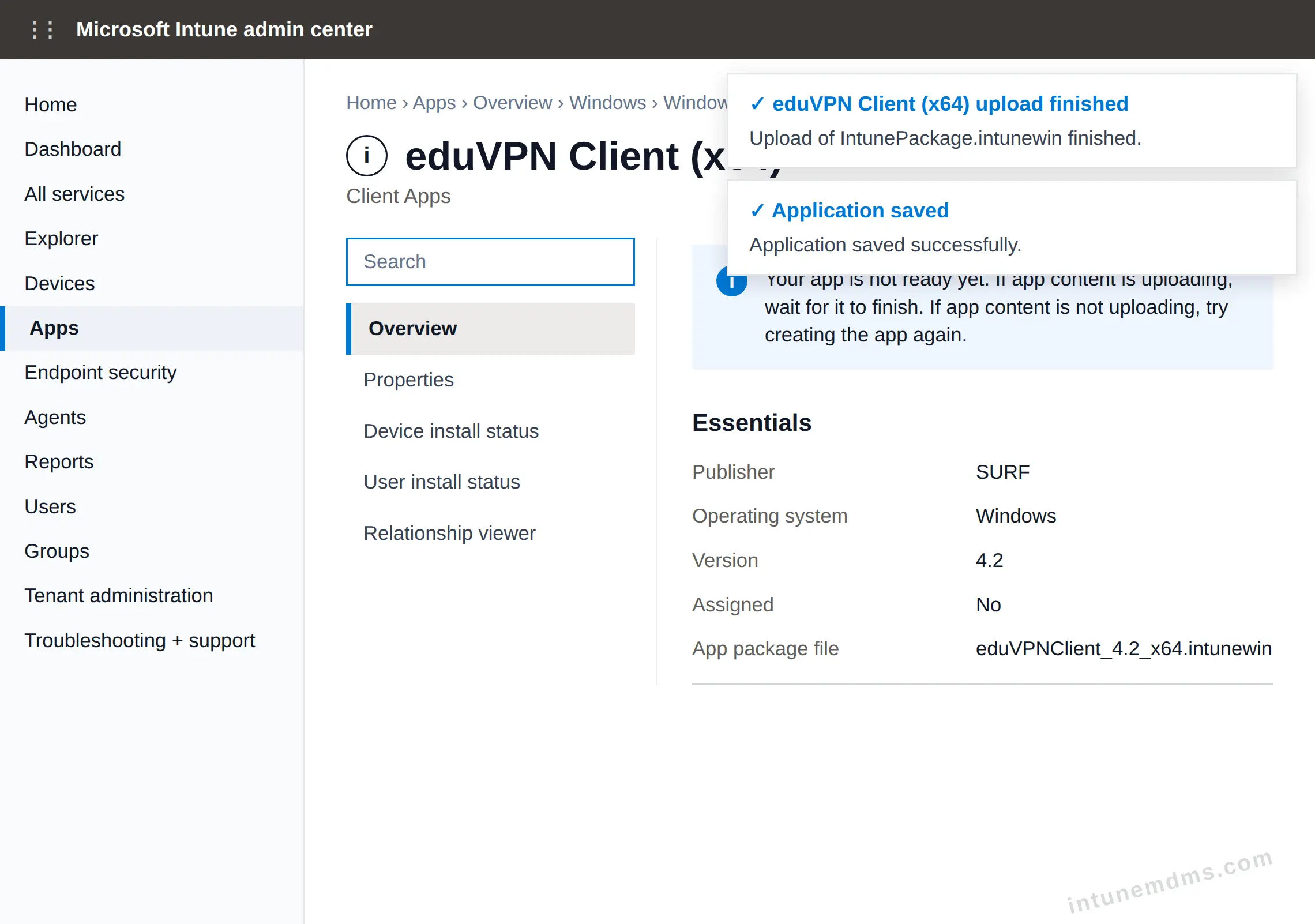Viewport: 1315px width, 924px height.
Task: Click the Overview breadcrumb link
Action: [x=513, y=103]
